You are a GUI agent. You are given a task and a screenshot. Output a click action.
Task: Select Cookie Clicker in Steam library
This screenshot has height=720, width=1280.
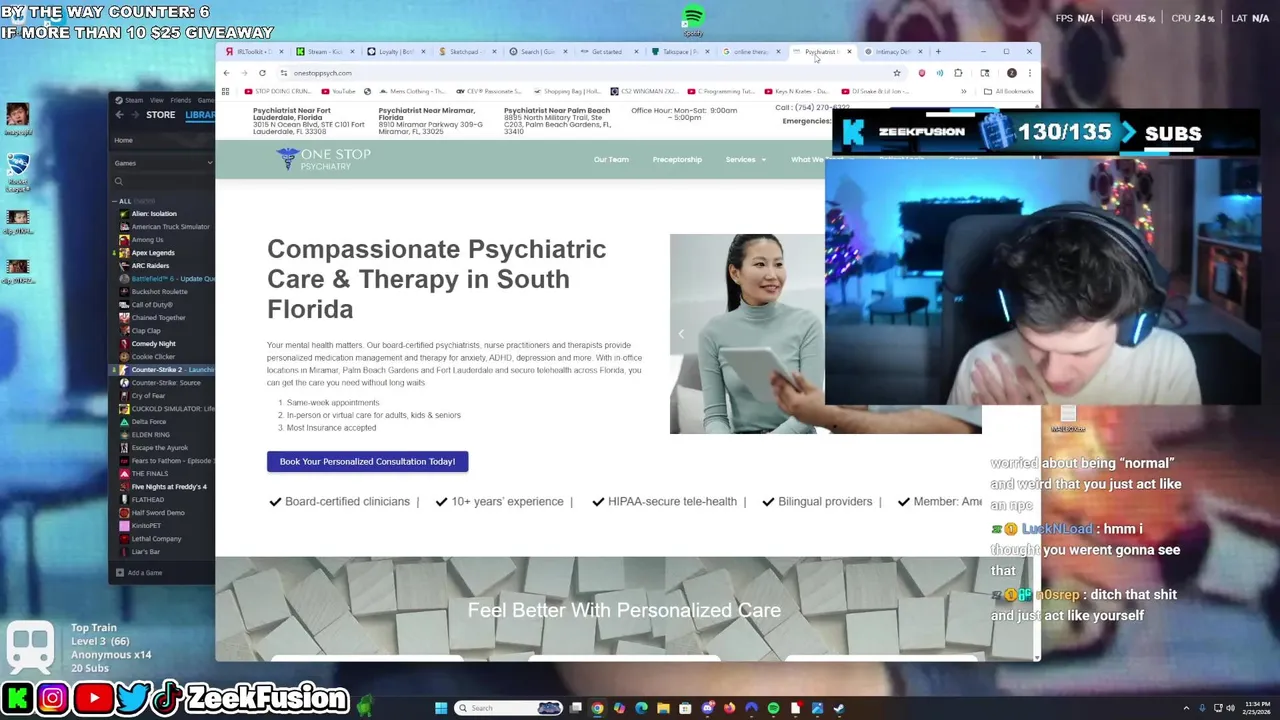point(153,356)
